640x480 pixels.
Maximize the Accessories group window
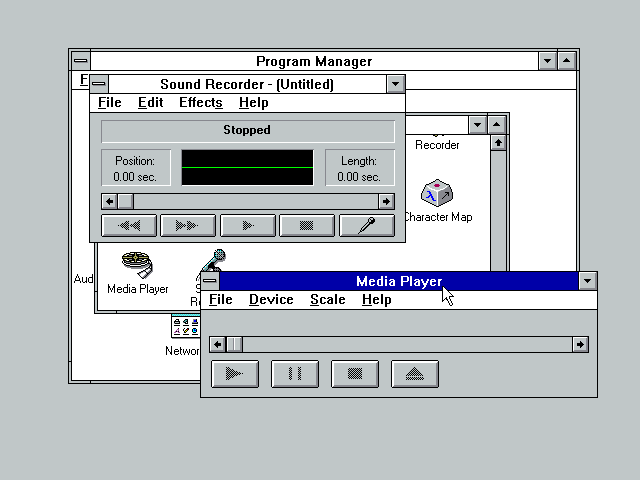(x=496, y=124)
